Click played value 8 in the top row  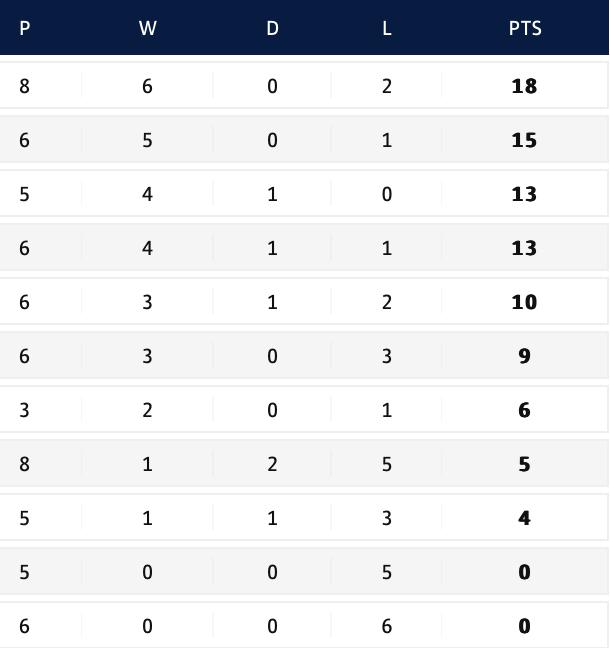tap(24, 86)
